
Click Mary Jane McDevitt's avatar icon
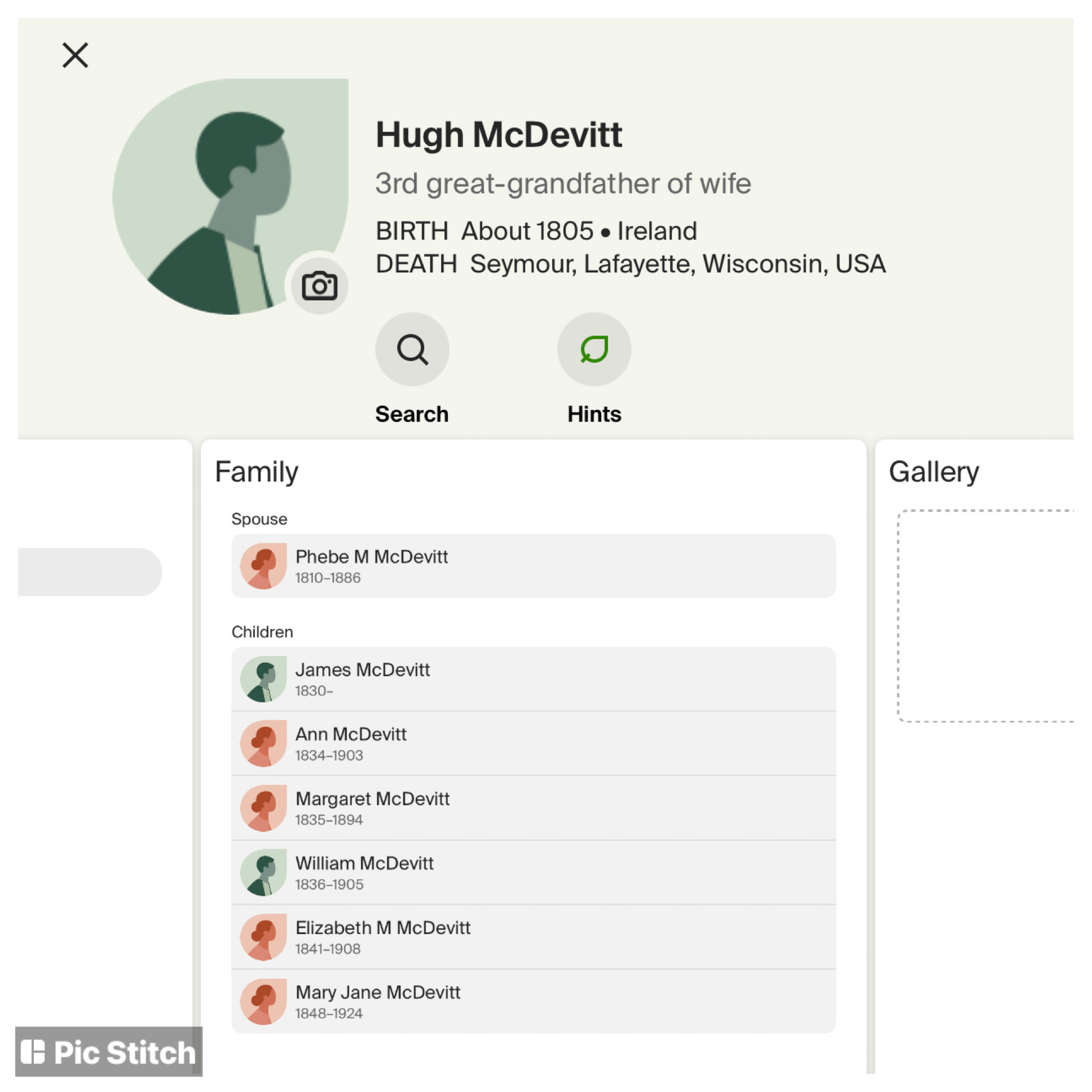pyautogui.click(x=263, y=1001)
